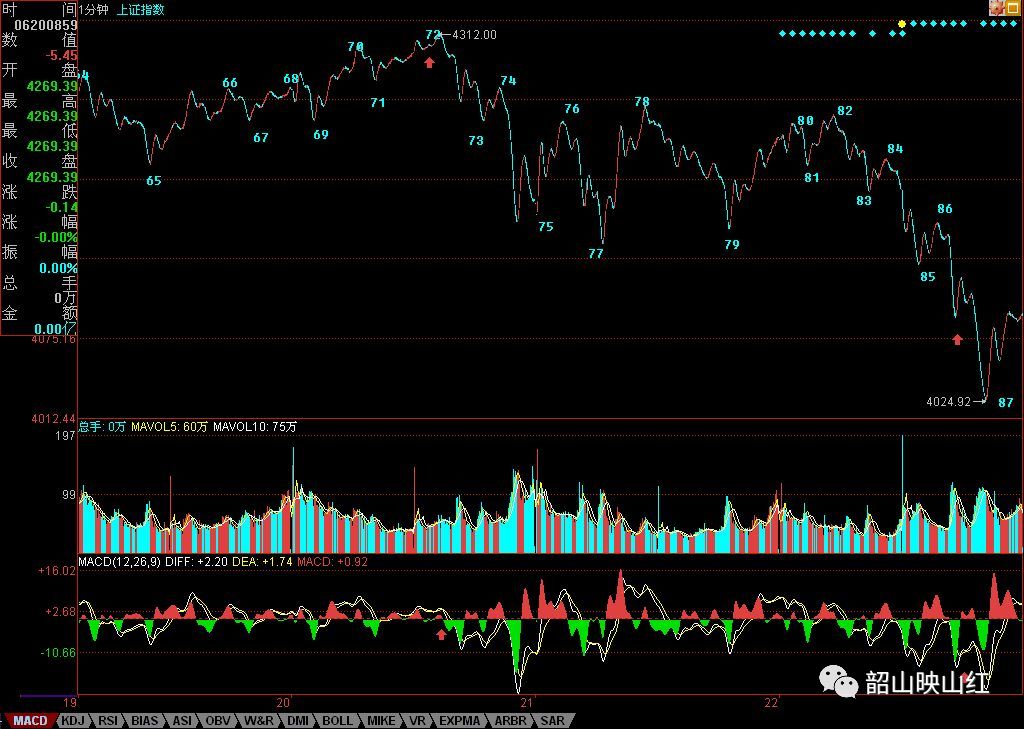1024x729 pixels.
Task: Click wave label 74 on the chart
Action: pos(508,80)
